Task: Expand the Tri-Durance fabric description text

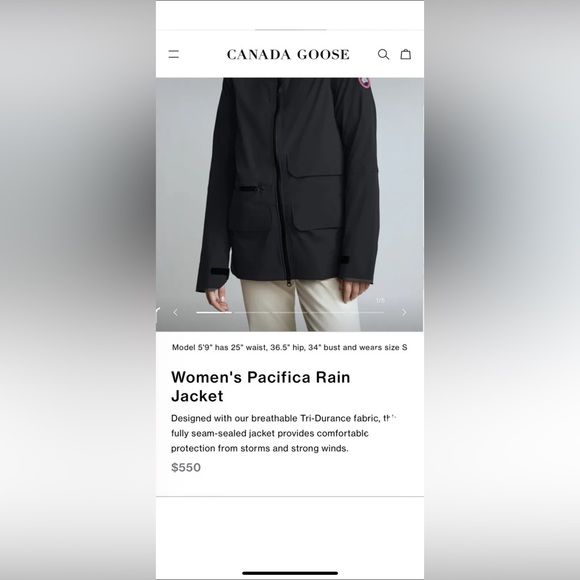Action: [283, 433]
